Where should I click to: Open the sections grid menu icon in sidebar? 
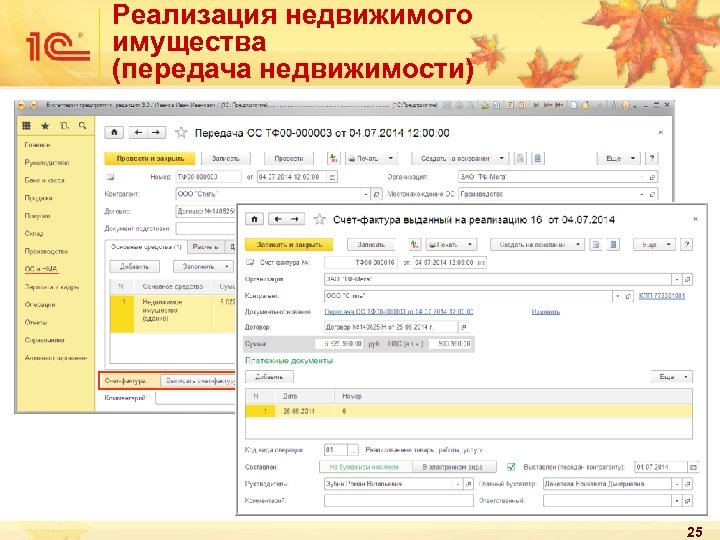[x=26, y=125]
